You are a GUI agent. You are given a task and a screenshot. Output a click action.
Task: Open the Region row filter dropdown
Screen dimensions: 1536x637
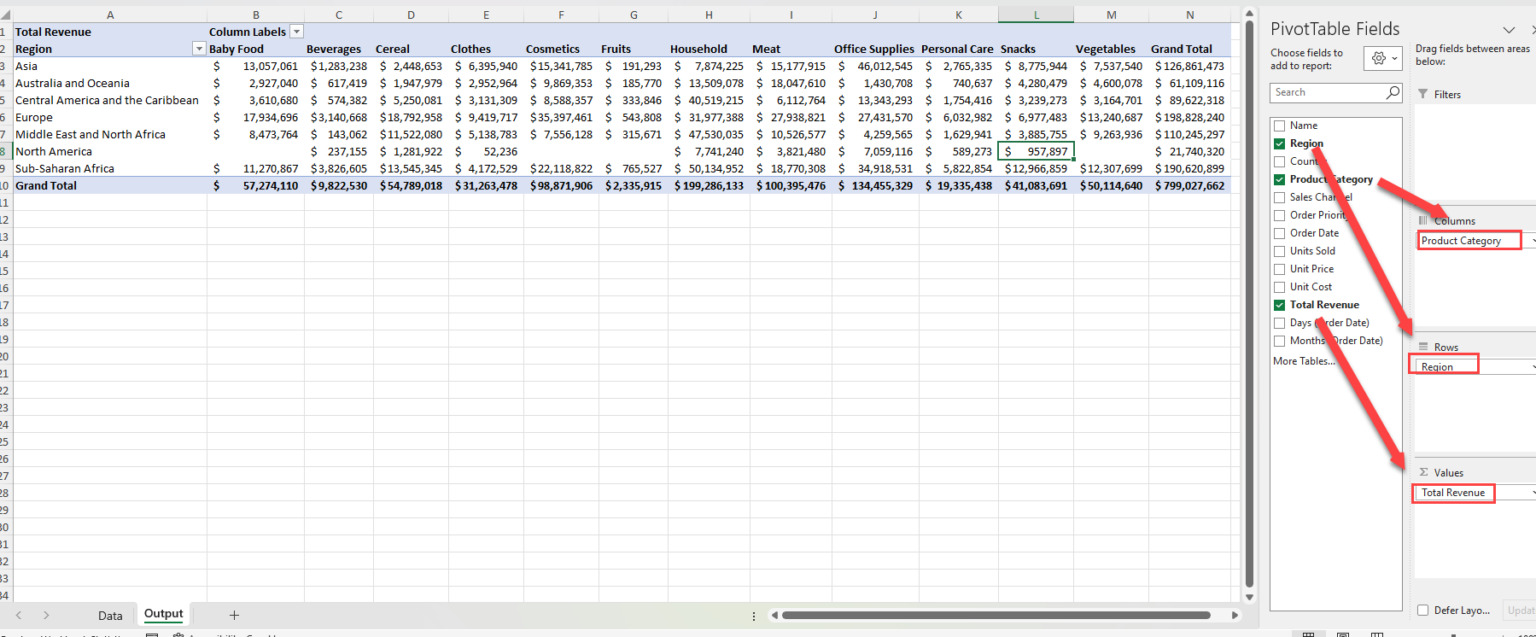pyautogui.click(x=198, y=49)
